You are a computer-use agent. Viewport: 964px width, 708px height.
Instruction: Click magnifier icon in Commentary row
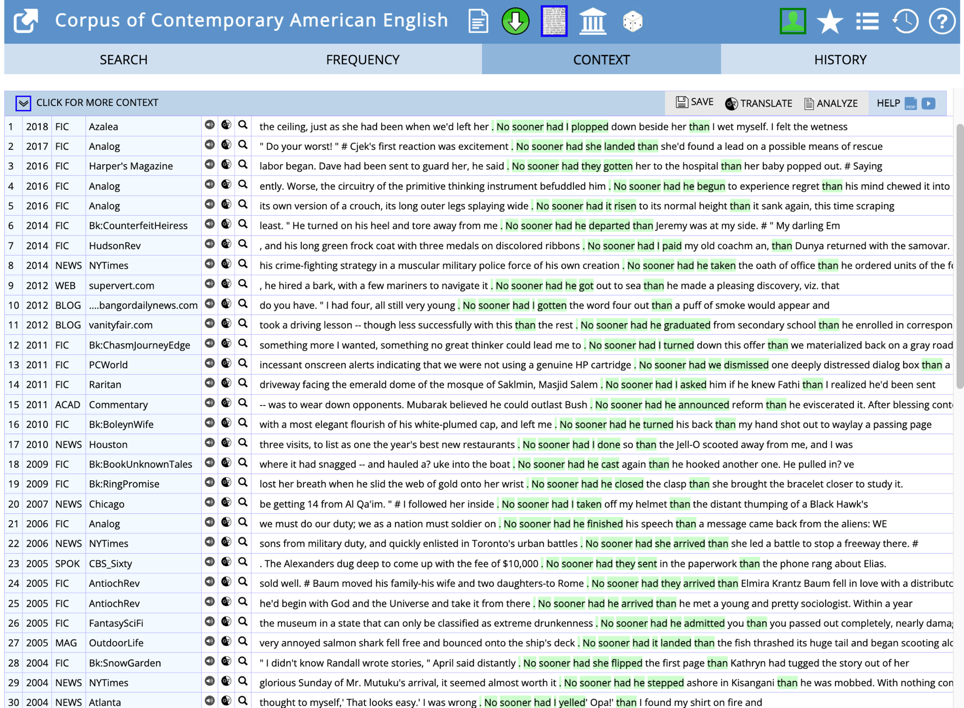[243, 403]
